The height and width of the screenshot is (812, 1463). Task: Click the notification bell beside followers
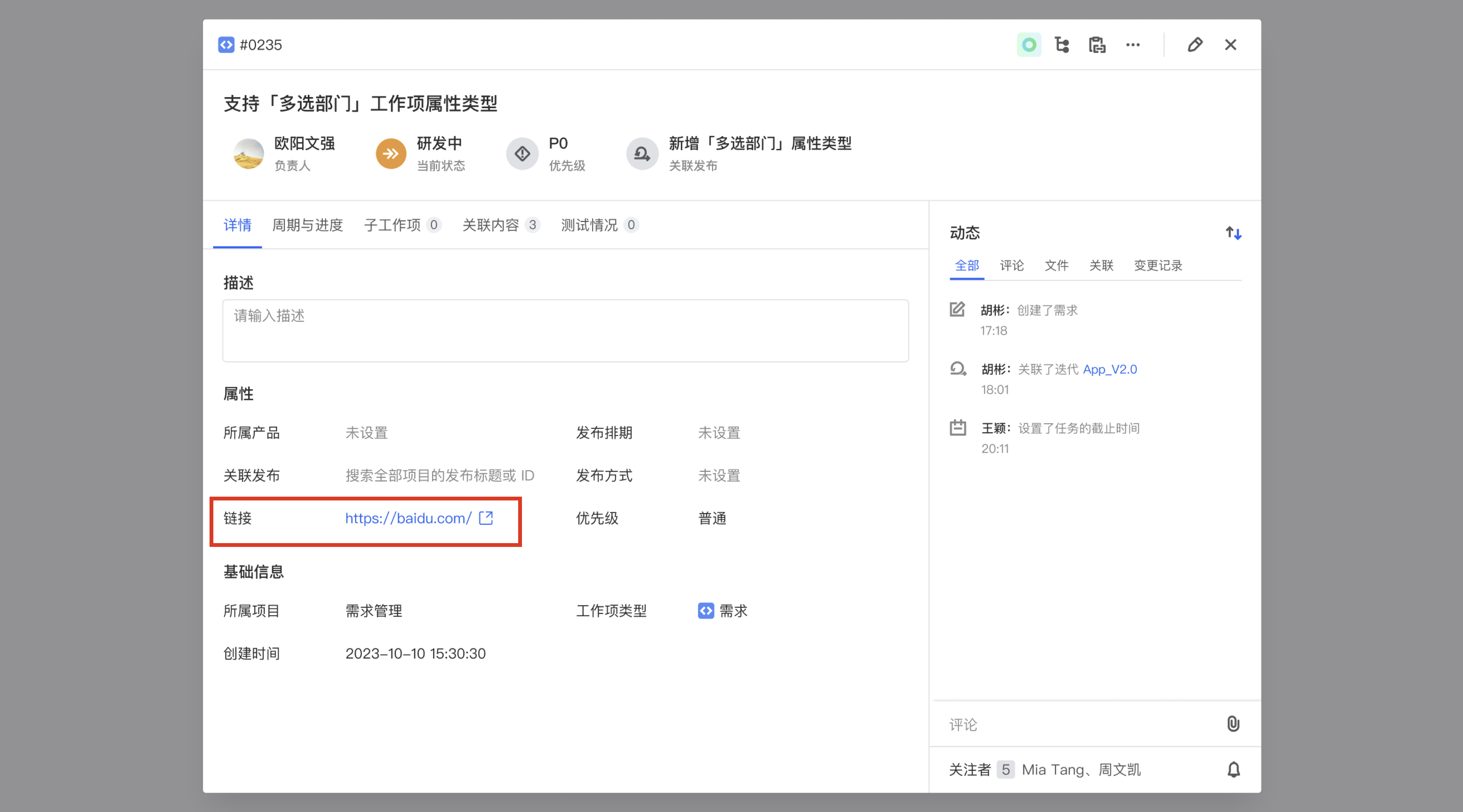1233,769
